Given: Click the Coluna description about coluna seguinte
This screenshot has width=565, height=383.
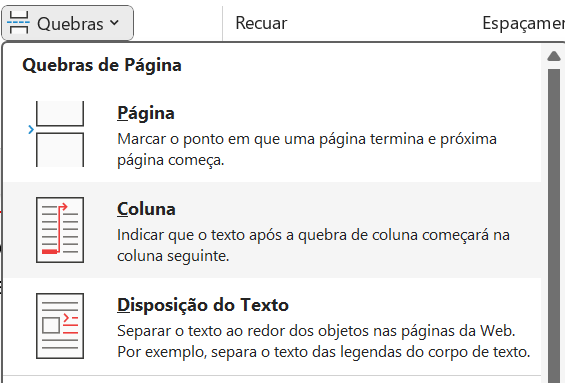Looking at the screenshot, I should (x=313, y=245).
